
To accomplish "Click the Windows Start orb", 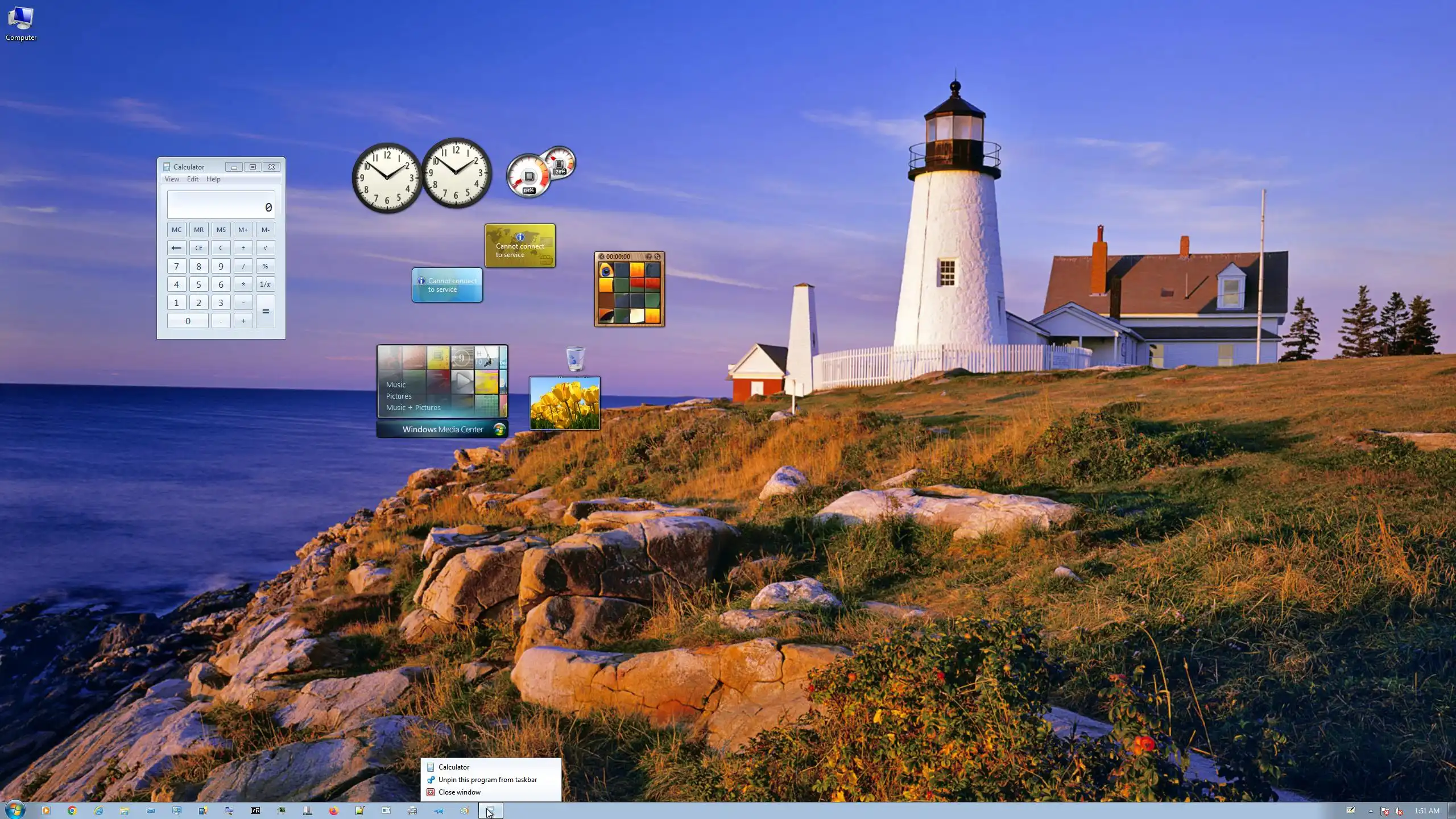I will click(15, 810).
